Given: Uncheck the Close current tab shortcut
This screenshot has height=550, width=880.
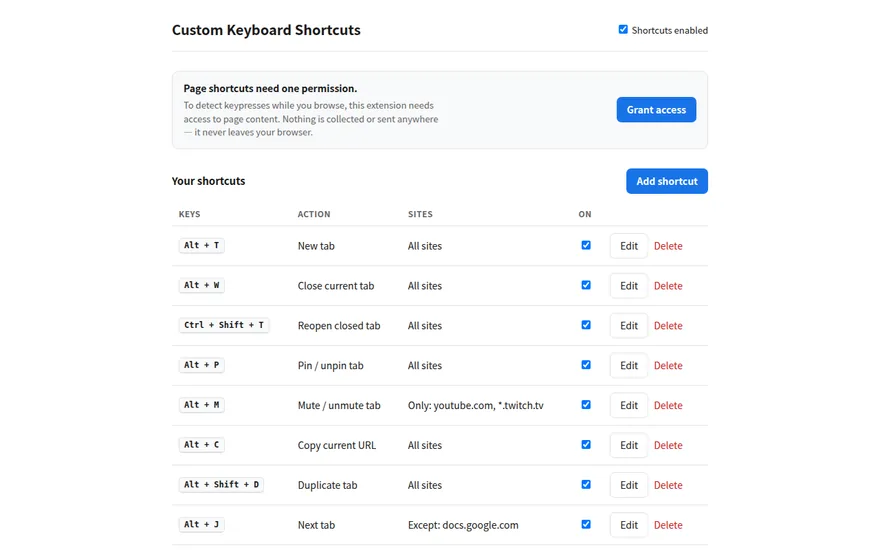Looking at the screenshot, I should [586, 285].
